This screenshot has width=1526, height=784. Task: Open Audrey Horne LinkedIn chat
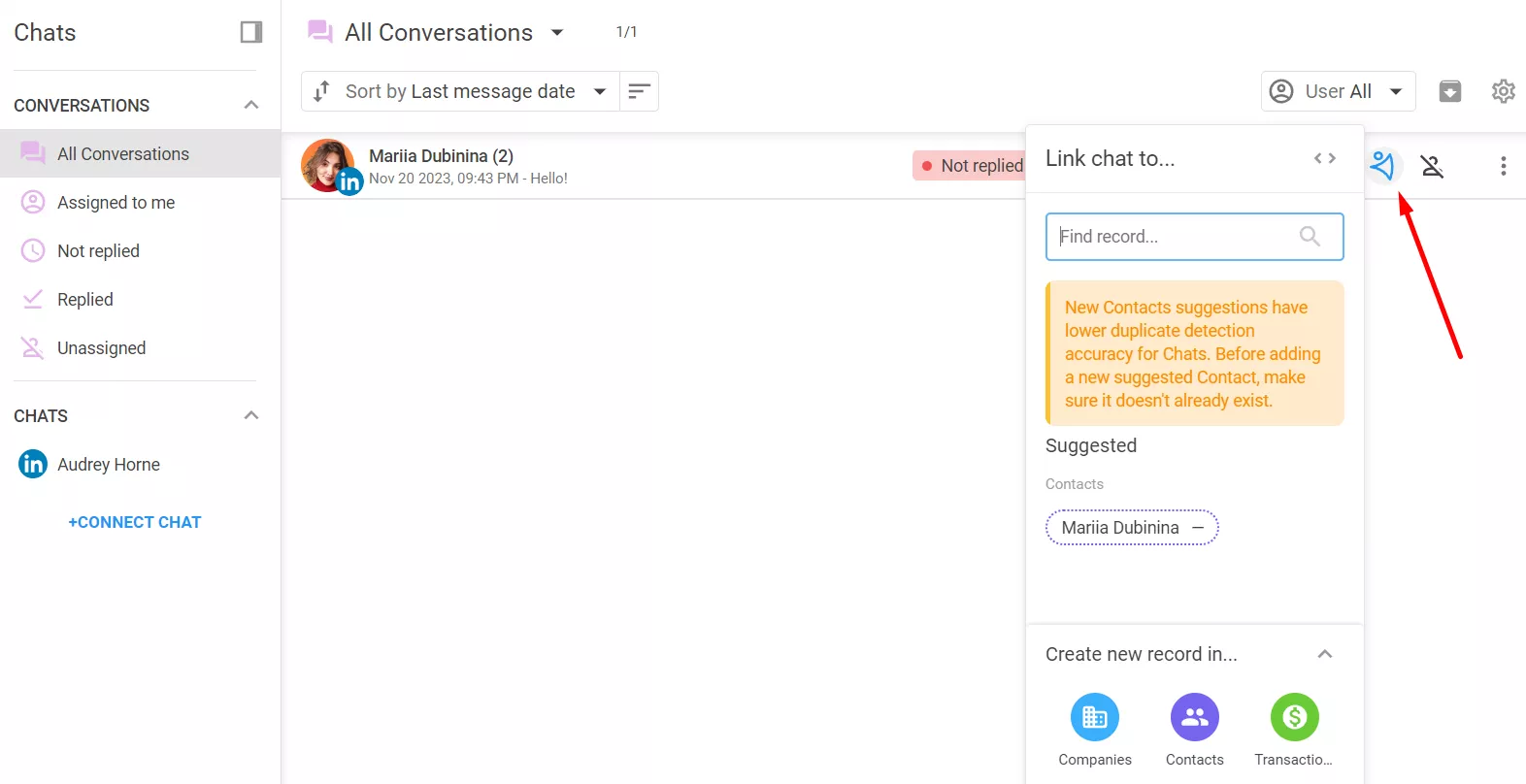tap(140, 464)
